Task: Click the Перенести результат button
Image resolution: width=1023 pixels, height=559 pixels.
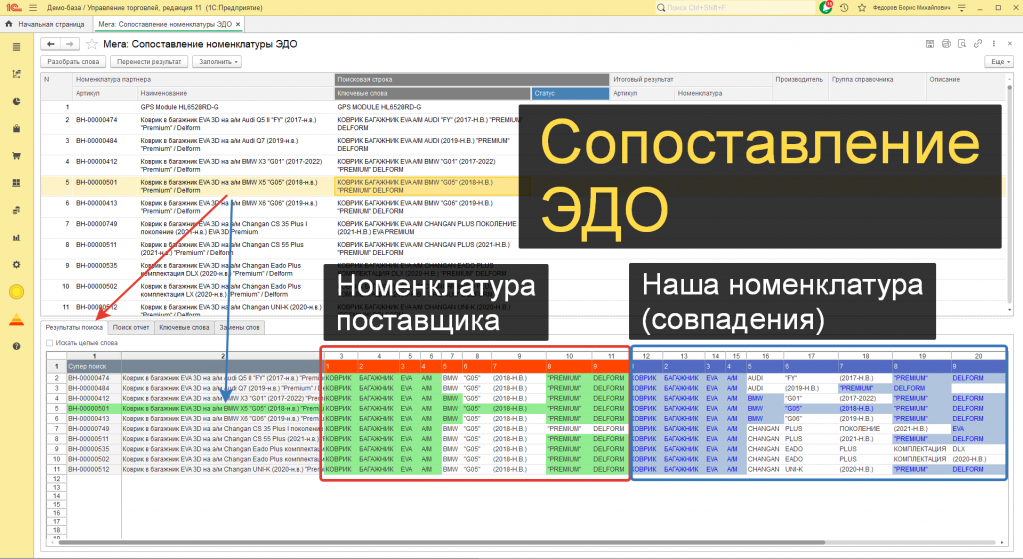Action: (149, 61)
